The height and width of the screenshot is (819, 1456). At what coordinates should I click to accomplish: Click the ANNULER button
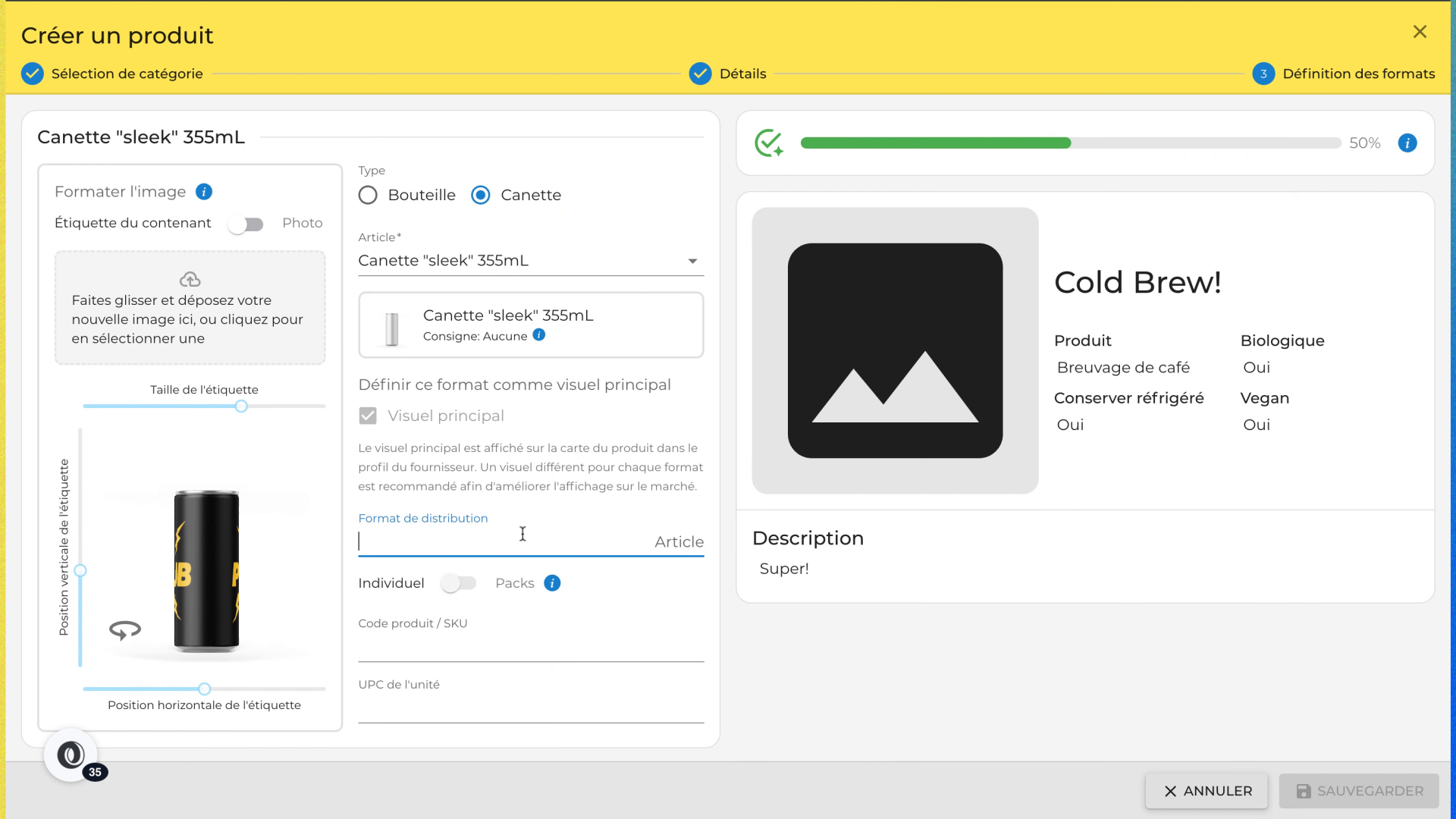1207,791
